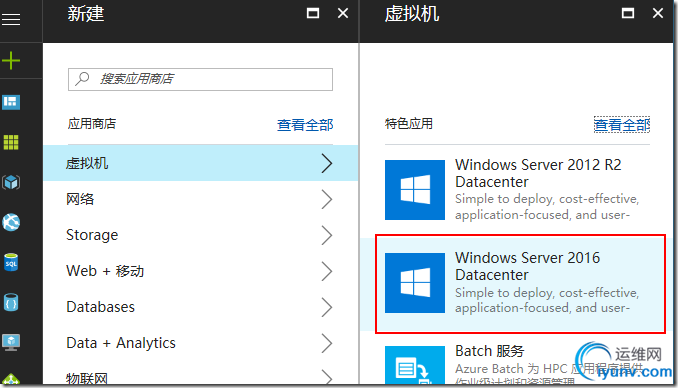Click 查看全部 link beside 特色应用
The image size is (678, 388).
click(622, 125)
